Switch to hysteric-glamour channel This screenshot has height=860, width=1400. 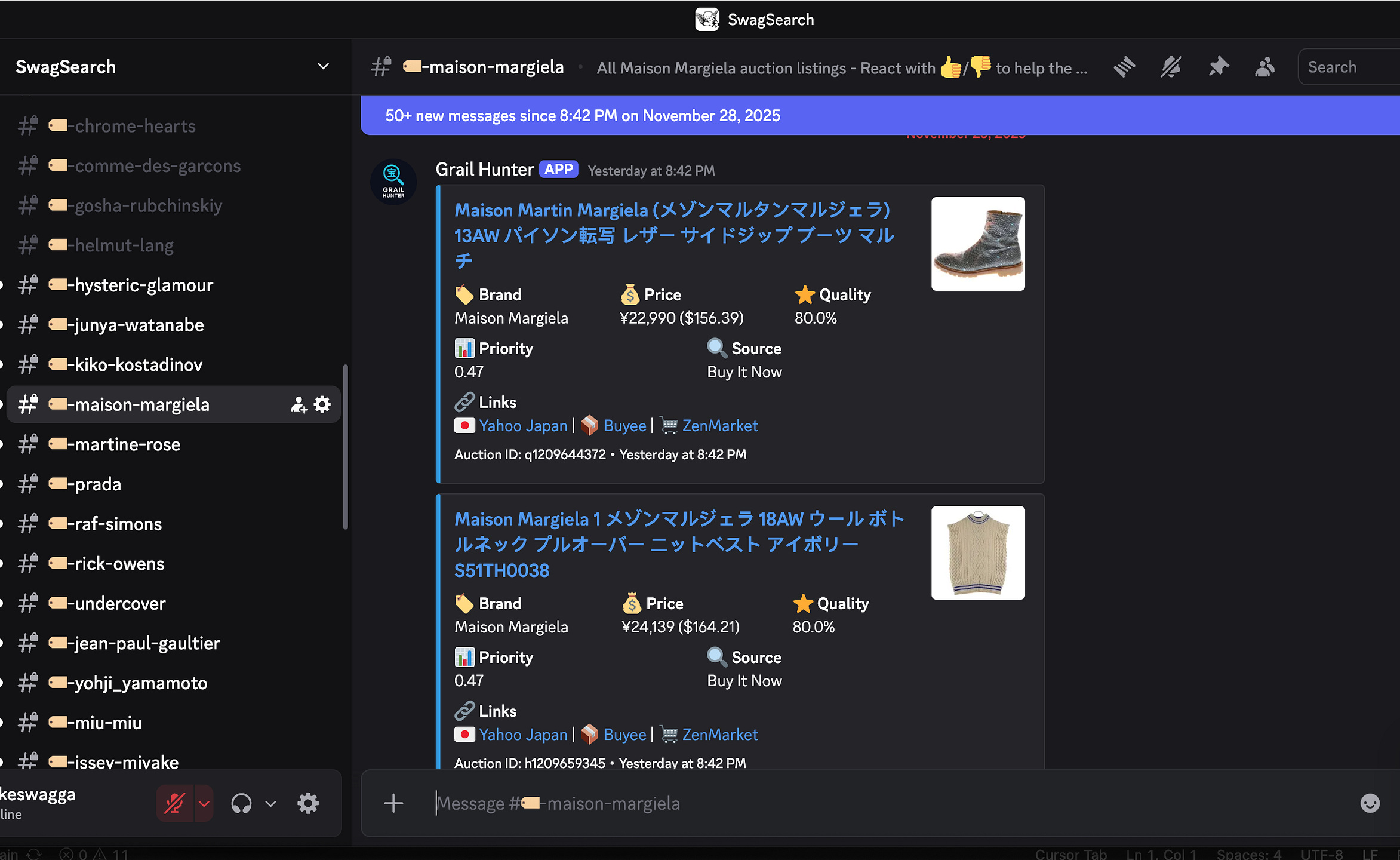point(173,285)
